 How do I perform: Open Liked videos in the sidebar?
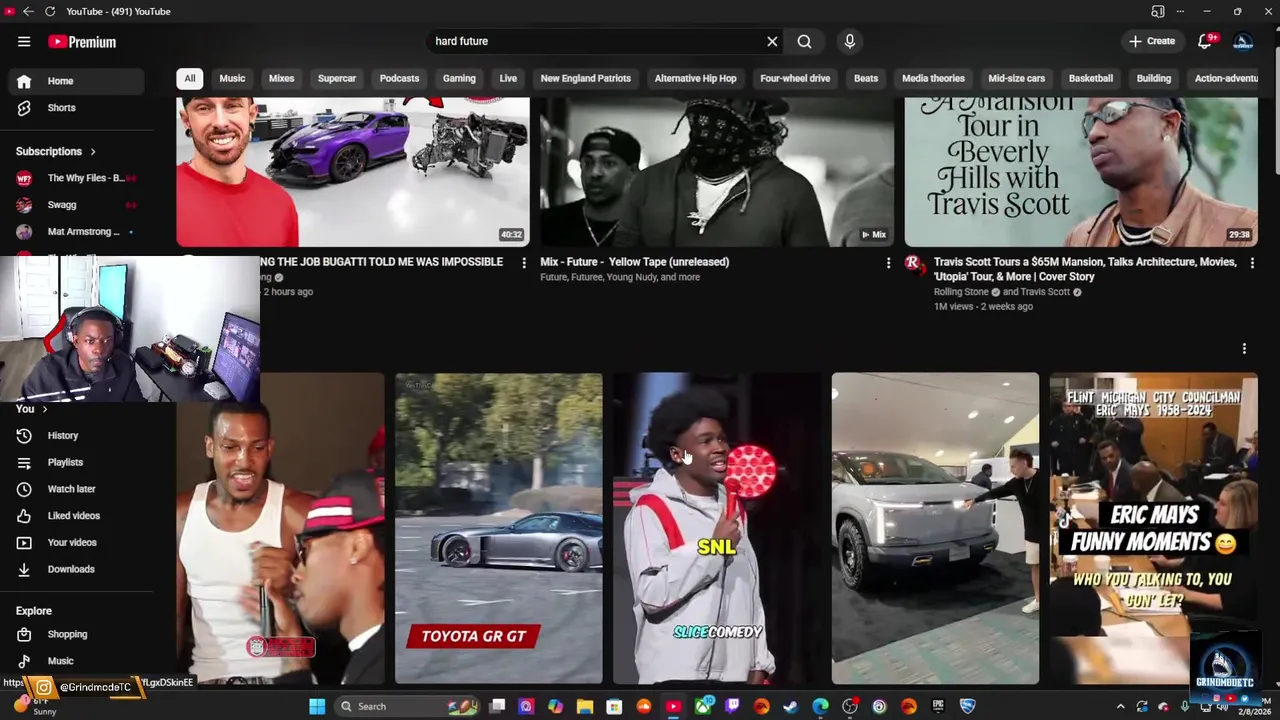pos(76,516)
